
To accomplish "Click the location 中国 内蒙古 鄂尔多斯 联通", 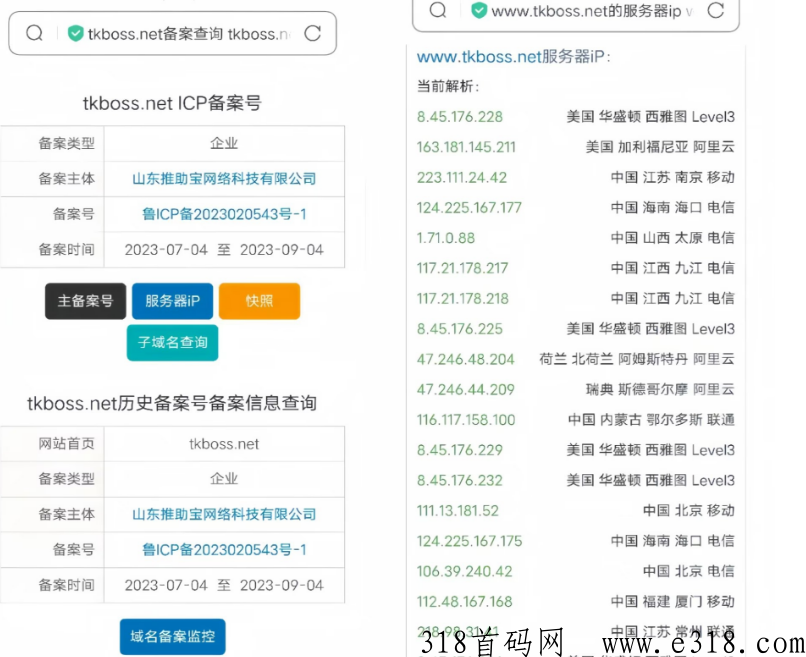I will click(651, 420).
